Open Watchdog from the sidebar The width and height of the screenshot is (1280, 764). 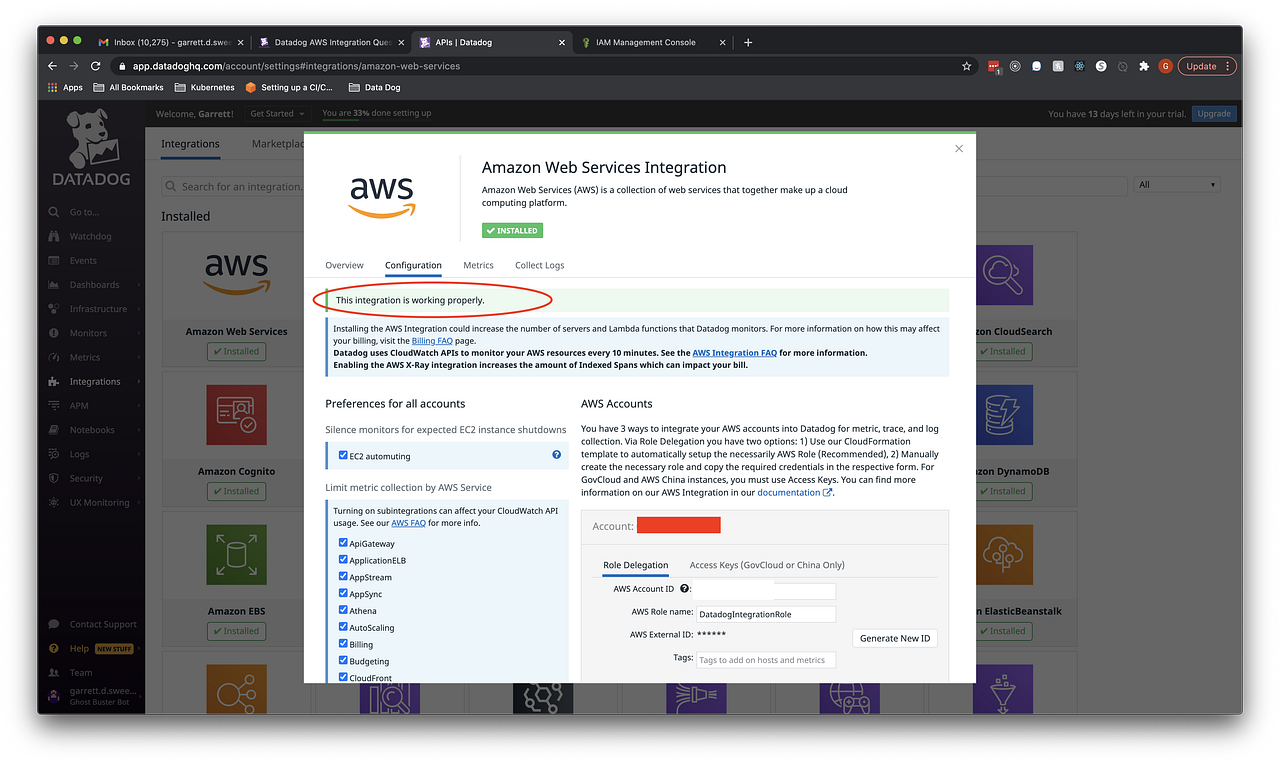(x=91, y=236)
